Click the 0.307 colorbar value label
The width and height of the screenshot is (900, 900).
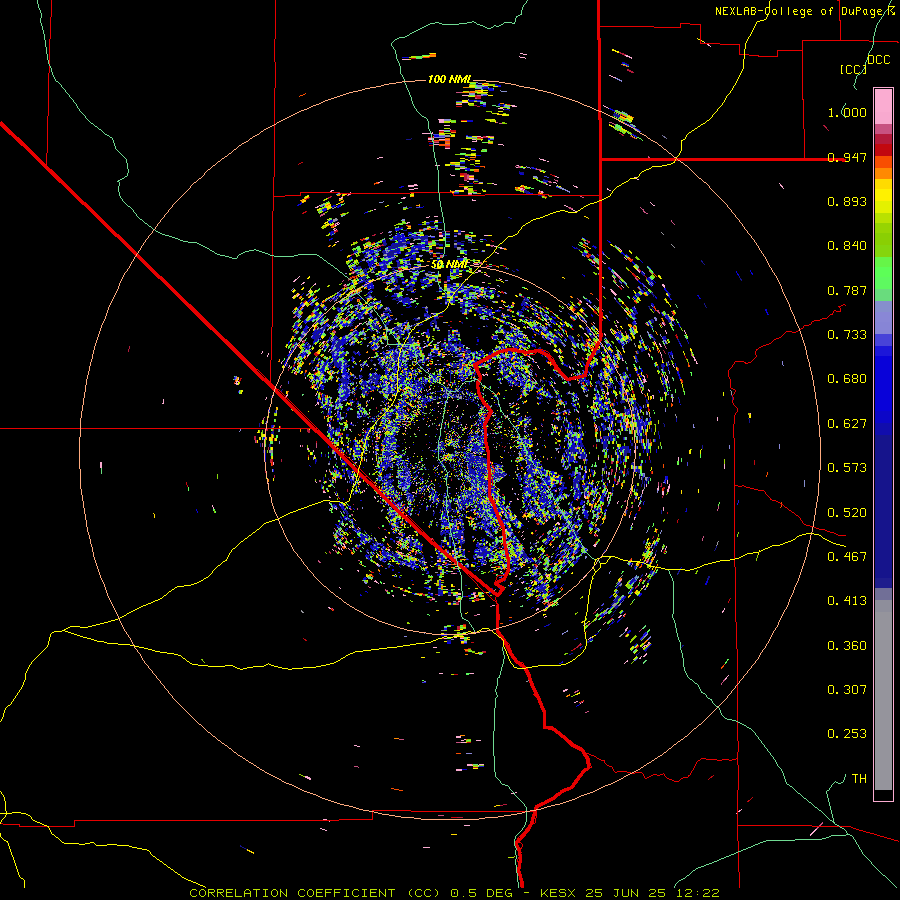[847, 690]
